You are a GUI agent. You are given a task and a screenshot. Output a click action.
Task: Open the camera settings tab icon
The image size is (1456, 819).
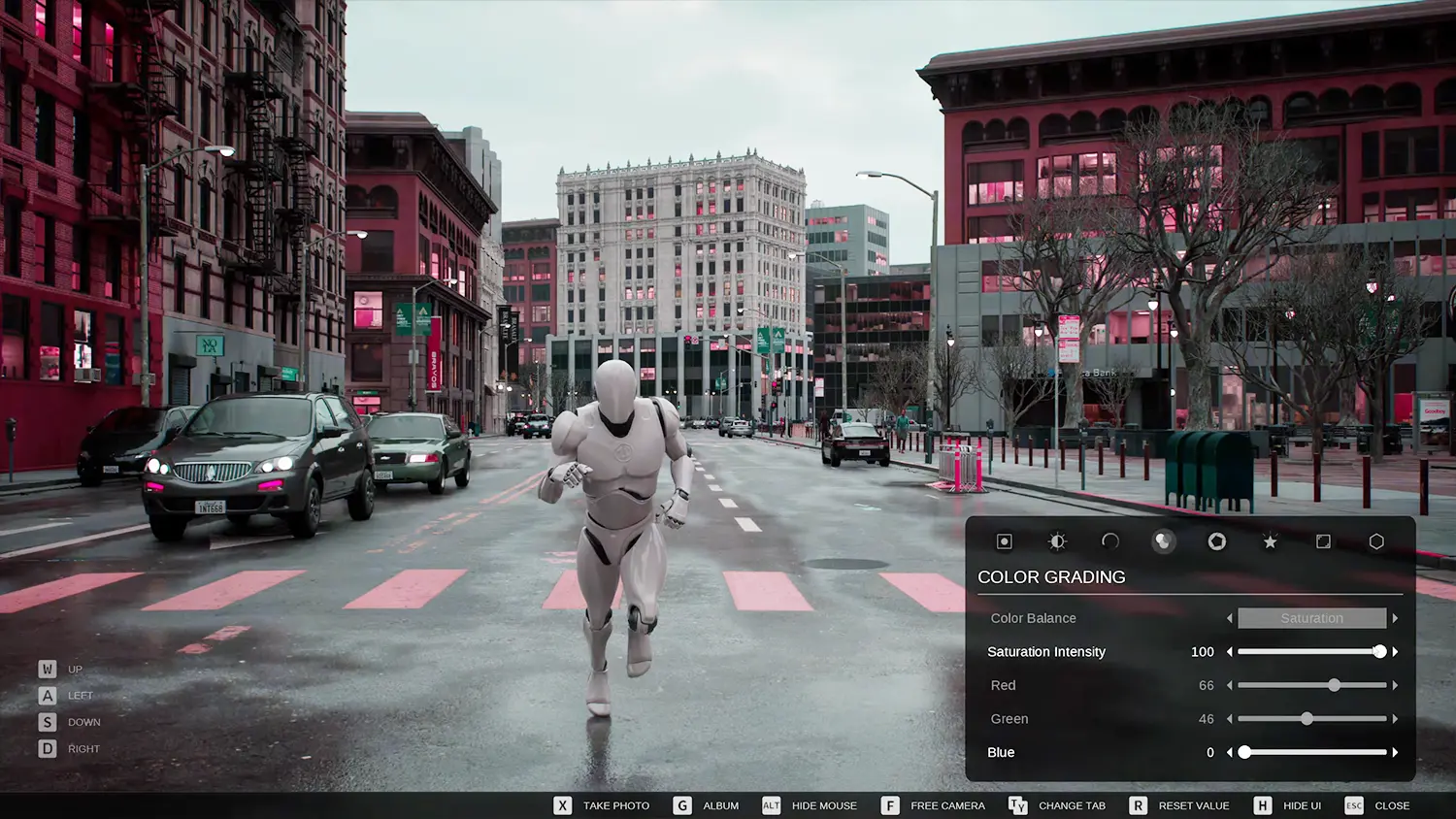point(1005,541)
